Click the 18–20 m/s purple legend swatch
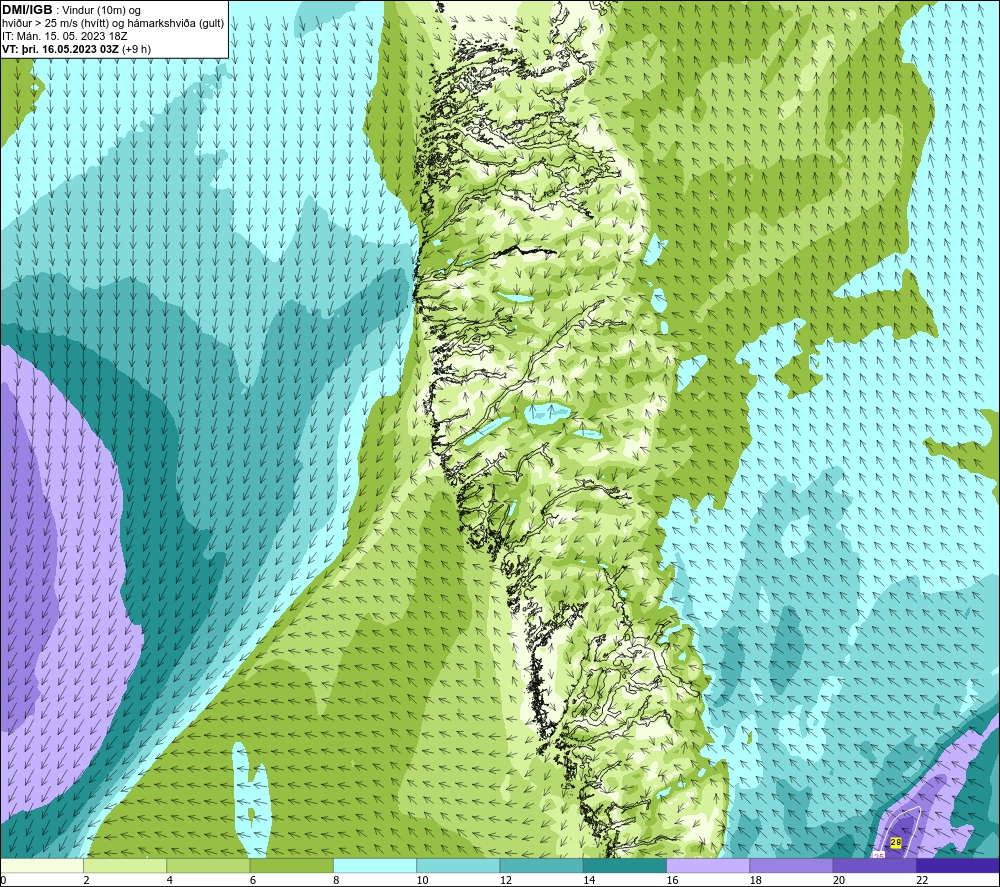 (x=791, y=866)
